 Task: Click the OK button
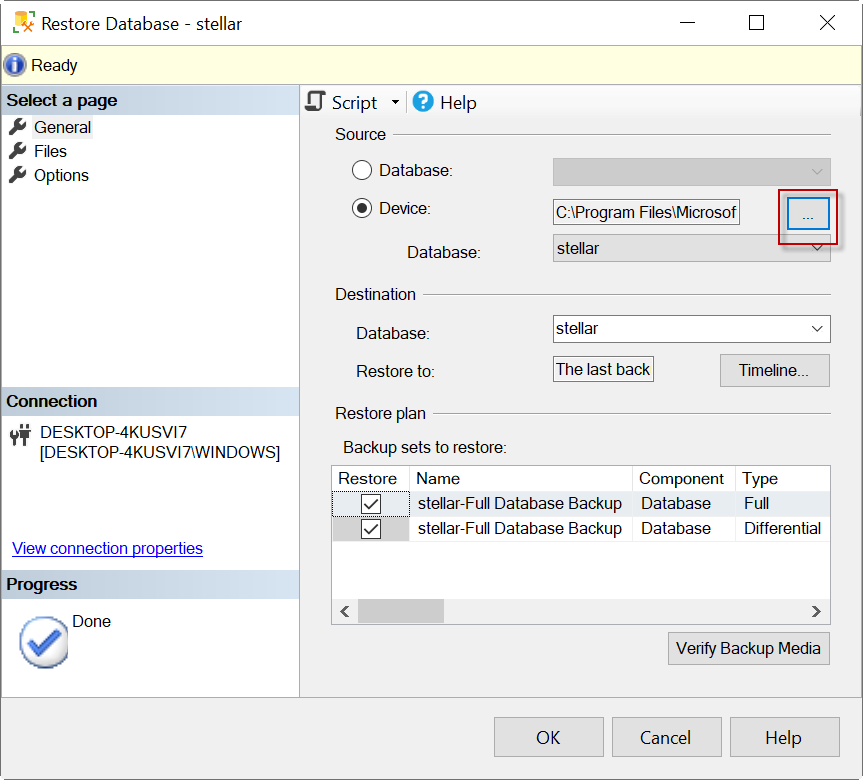(548, 737)
